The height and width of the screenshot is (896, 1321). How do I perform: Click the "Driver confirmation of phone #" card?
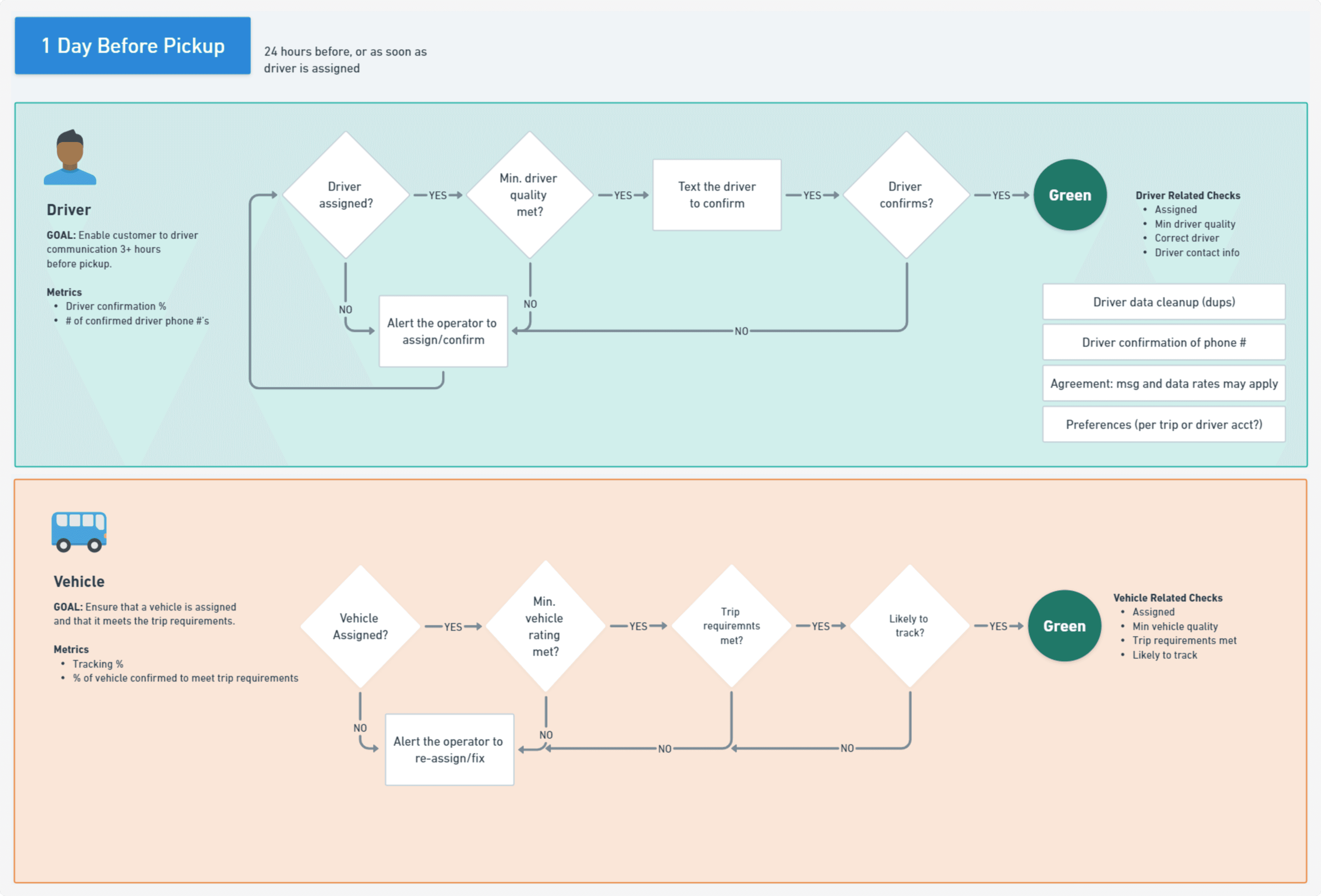click(x=1164, y=342)
